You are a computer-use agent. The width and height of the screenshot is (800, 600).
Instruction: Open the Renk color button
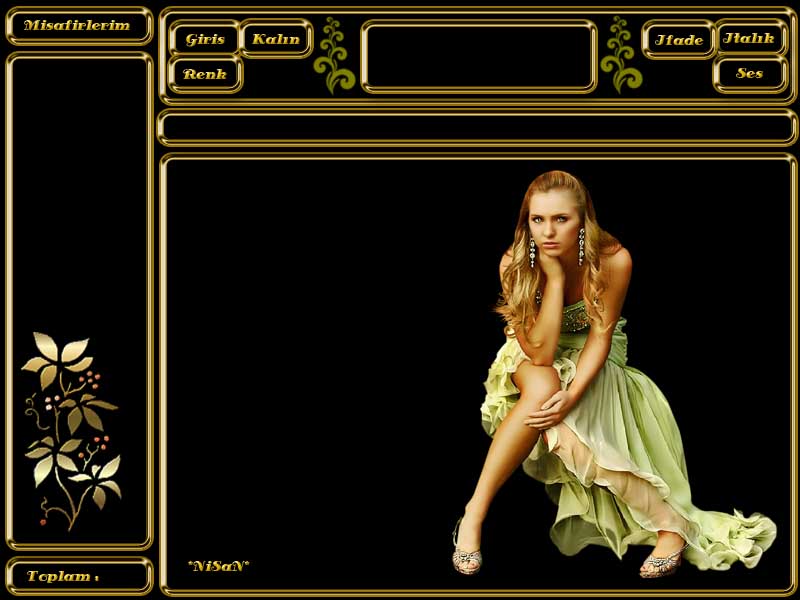(205, 74)
